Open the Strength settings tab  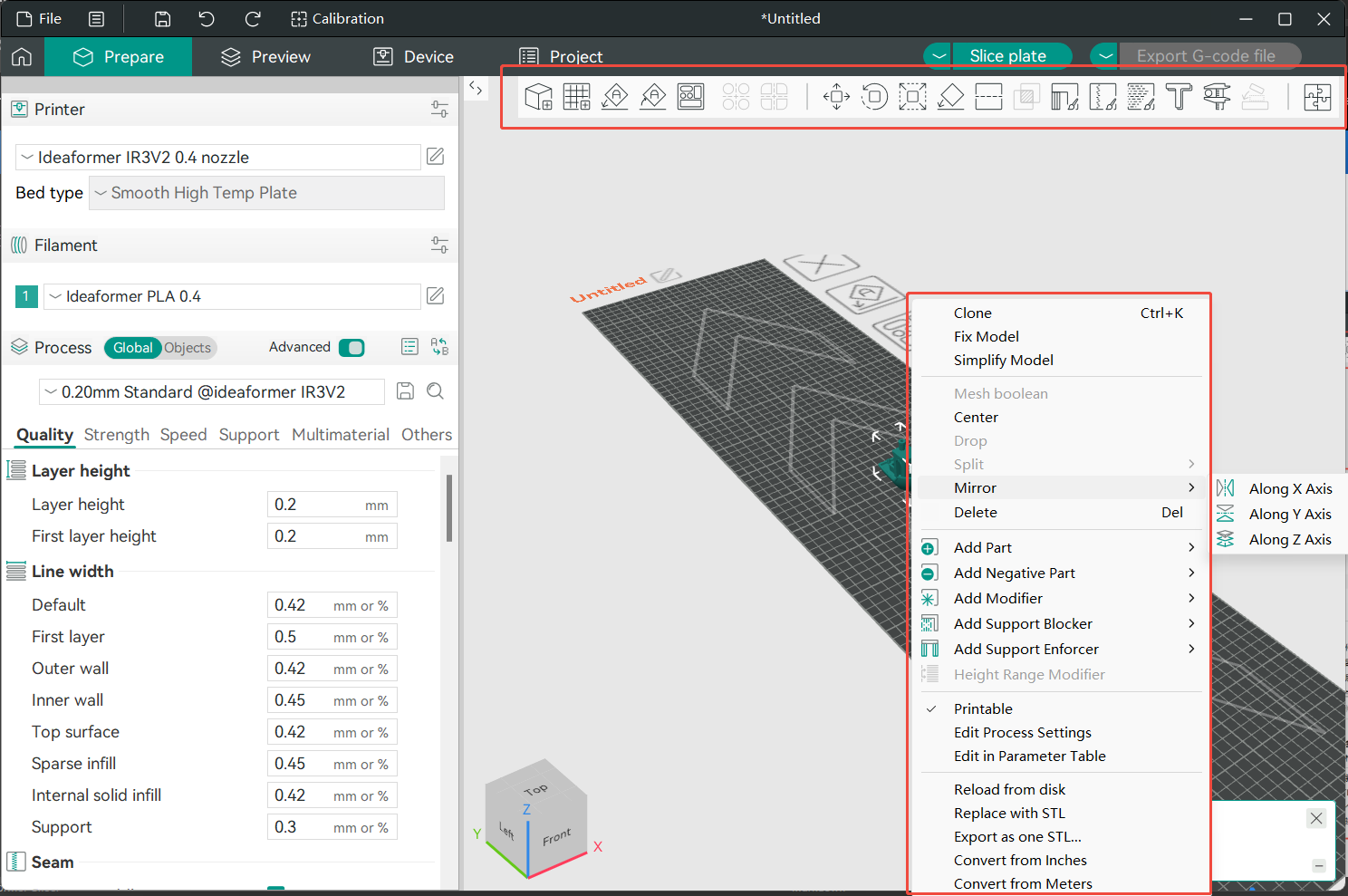(x=117, y=435)
